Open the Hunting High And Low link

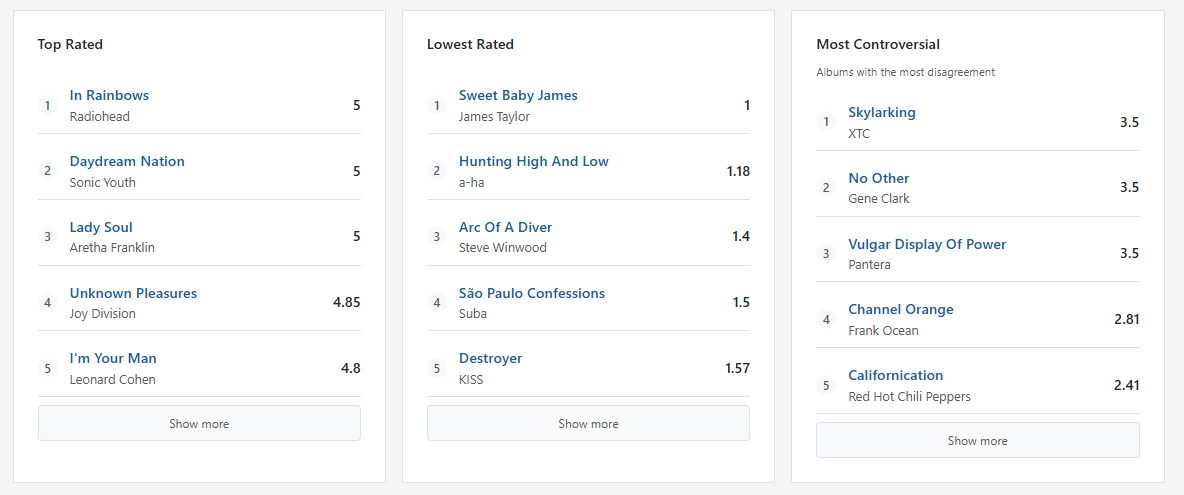pyautogui.click(x=534, y=161)
